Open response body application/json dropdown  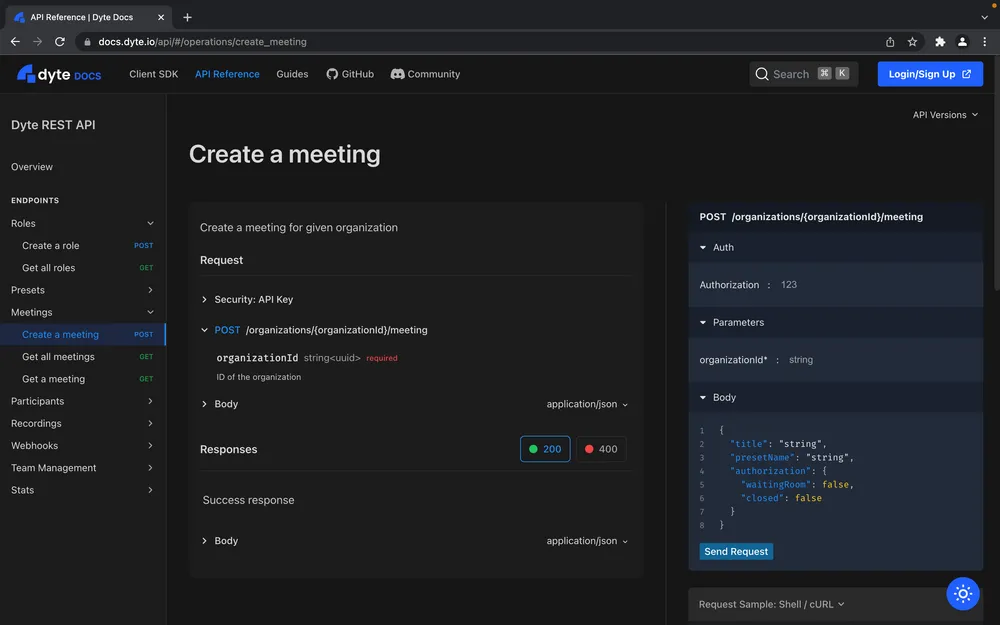(x=587, y=541)
